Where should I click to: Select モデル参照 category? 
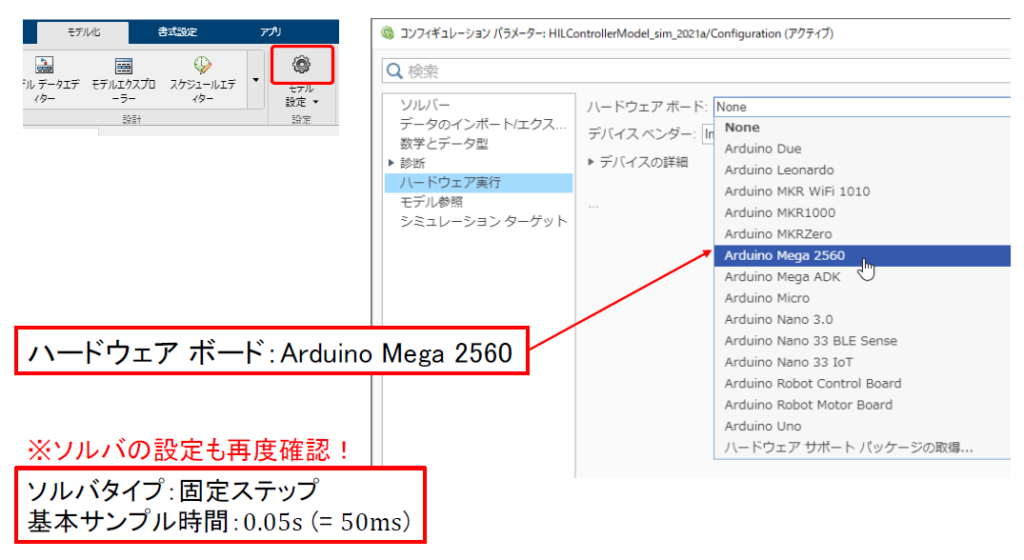point(431,202)
